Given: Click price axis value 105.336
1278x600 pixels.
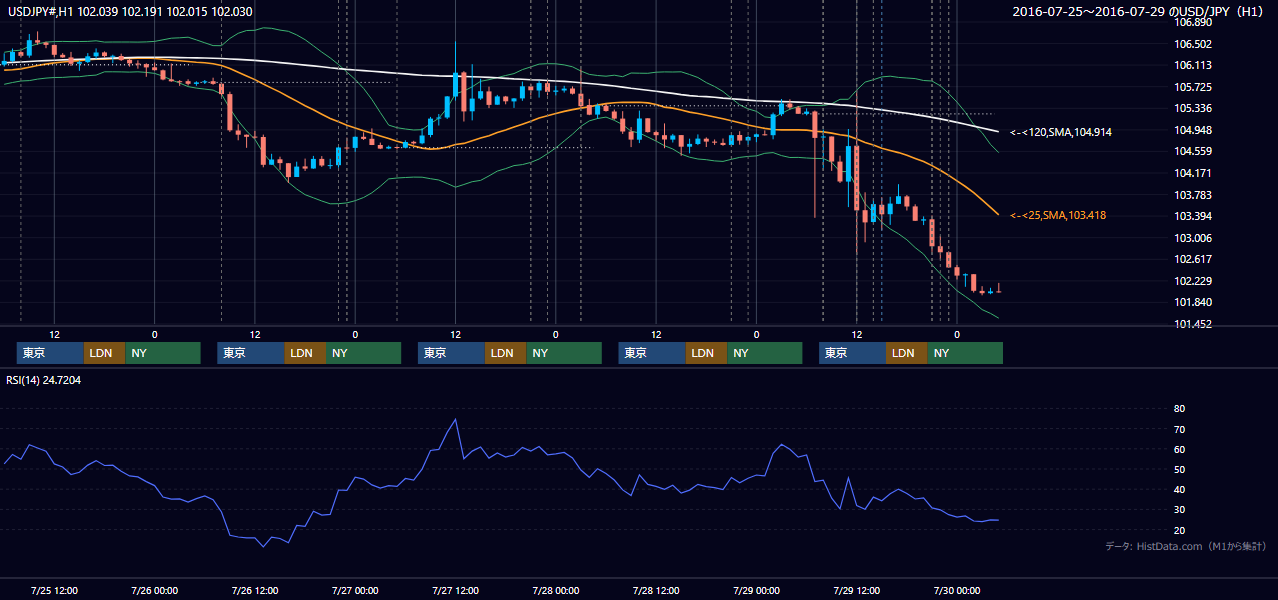Looking at the screenshot, I should point(1194,108).
